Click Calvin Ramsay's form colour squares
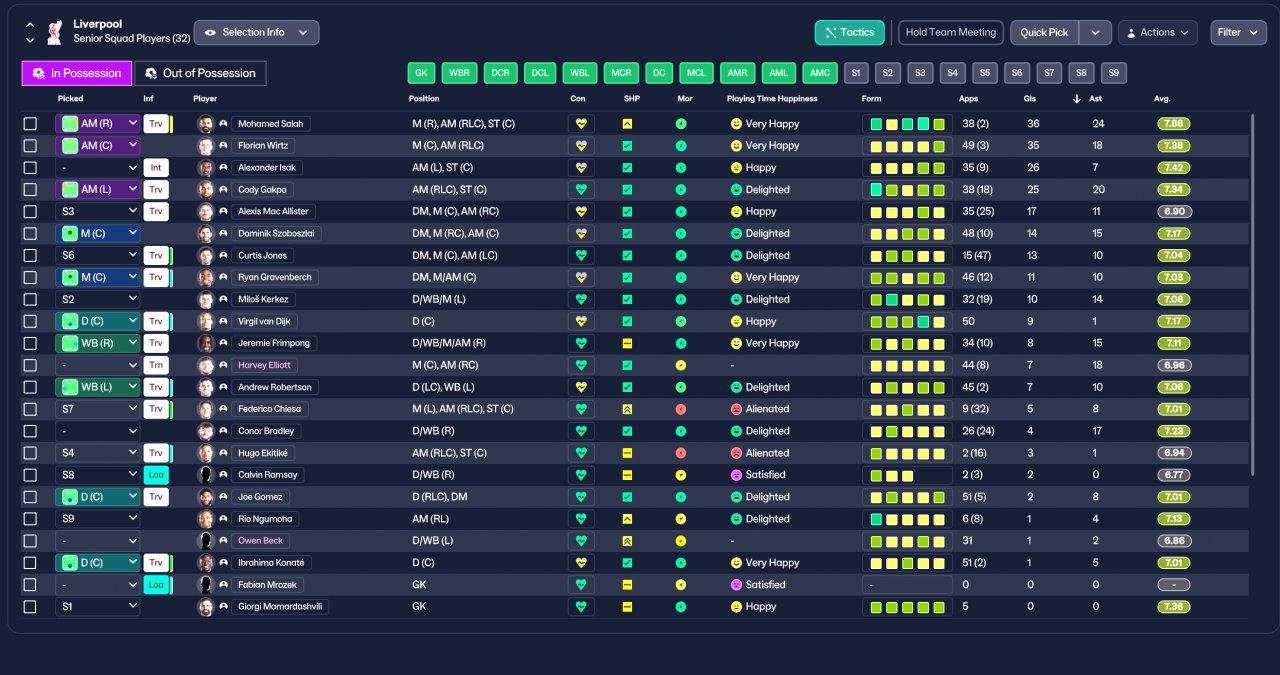The image size is (1280, 675). [908, 475]
